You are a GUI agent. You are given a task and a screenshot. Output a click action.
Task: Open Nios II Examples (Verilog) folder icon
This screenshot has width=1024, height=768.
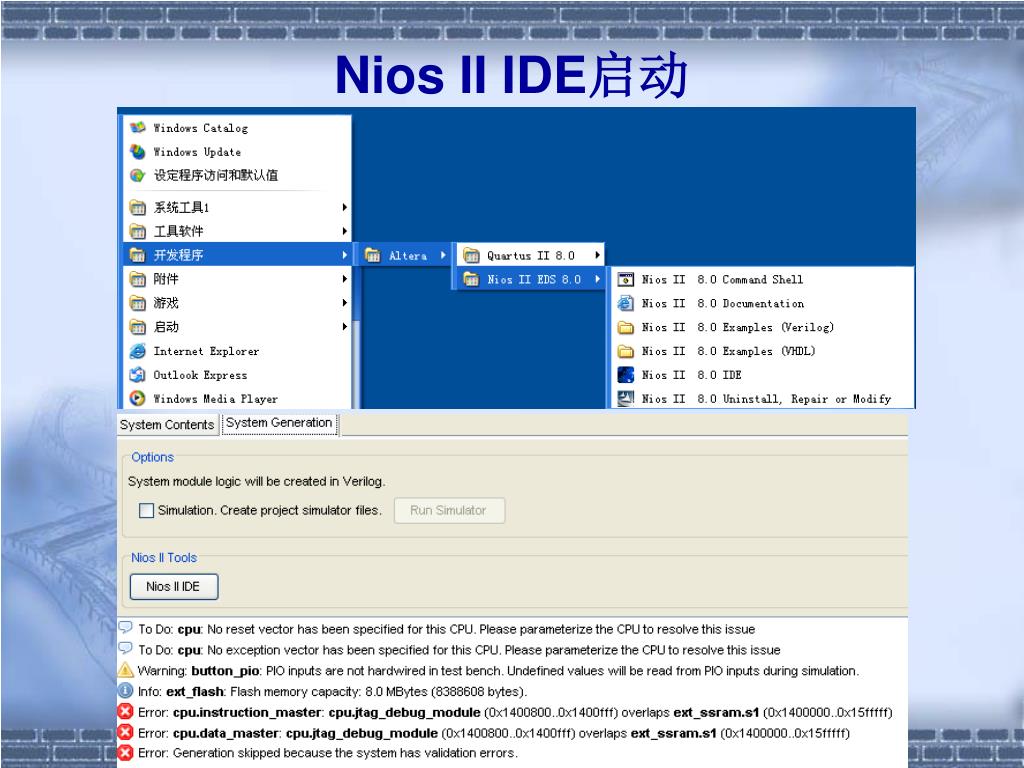tap(626, 327)
